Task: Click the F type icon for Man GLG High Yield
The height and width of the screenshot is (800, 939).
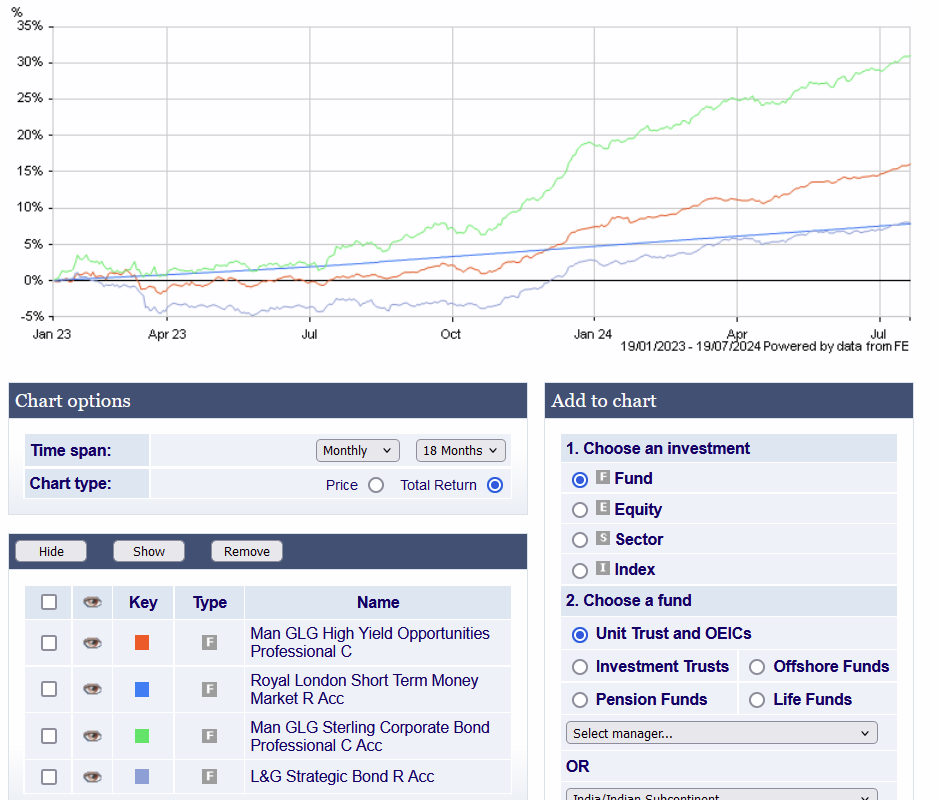Action: (x=209, y=642)
